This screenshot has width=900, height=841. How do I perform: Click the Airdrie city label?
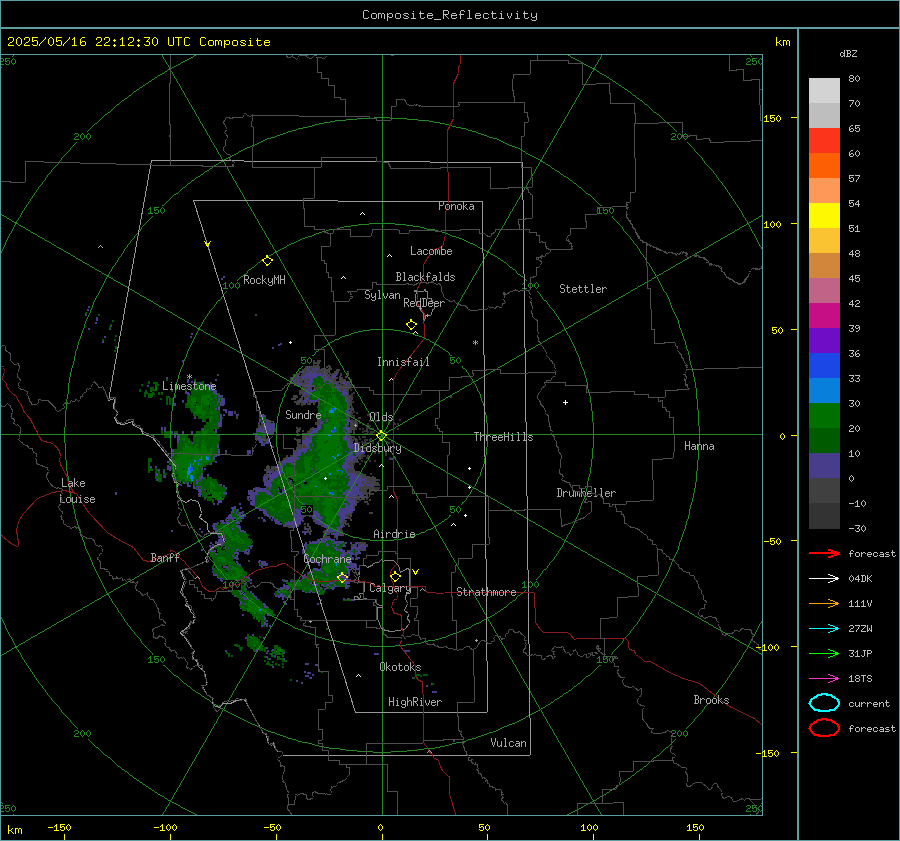pyautogui.click(x=394, y=534)
